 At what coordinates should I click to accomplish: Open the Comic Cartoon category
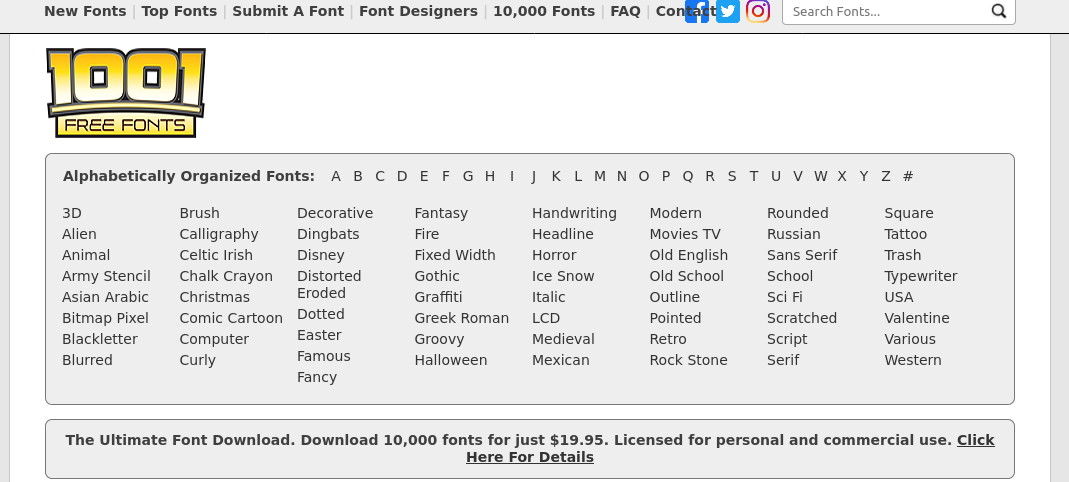(x=231, y=318)
